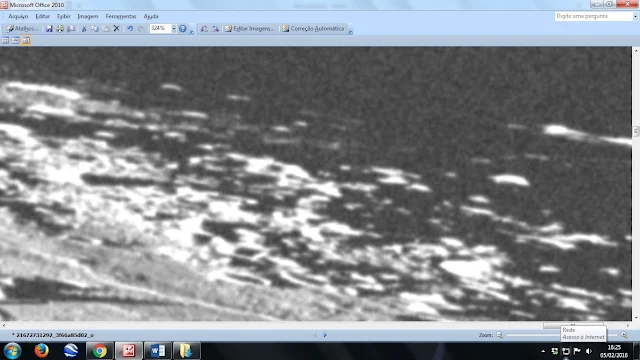
Task: Expand the Digite uma pergunta dropdown arrow
Action: click(636, 16)
